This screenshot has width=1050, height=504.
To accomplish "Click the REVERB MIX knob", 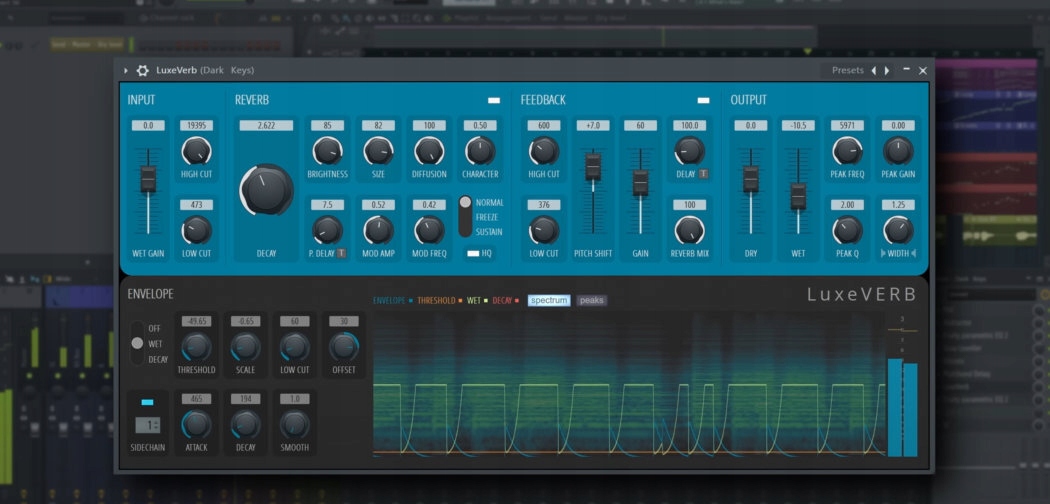I will 689,230.
